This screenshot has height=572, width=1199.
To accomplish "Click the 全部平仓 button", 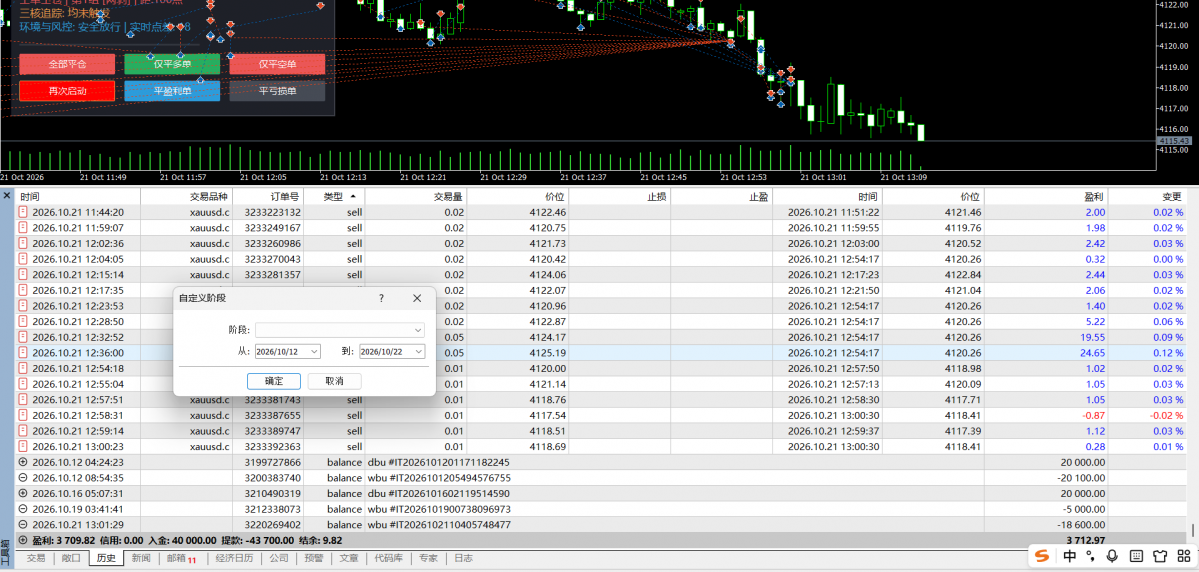I will coord(67,64).
